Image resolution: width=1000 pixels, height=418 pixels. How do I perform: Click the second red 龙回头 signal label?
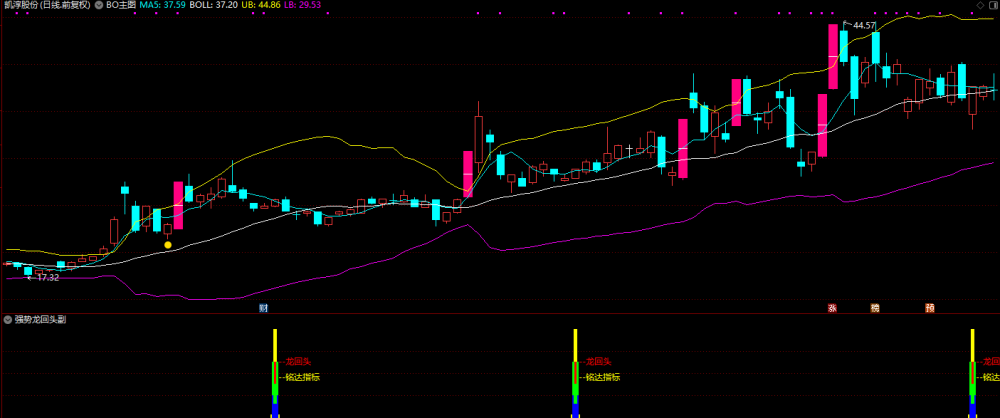(x=599, y=362)
